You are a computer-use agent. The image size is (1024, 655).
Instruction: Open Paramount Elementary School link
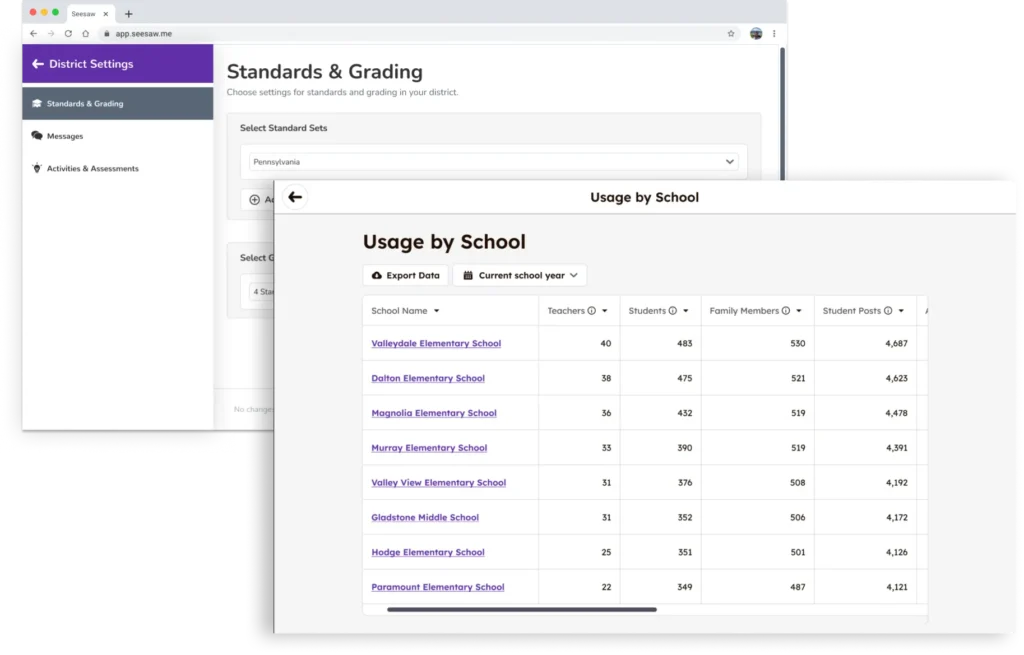click(x=438, y=587)
